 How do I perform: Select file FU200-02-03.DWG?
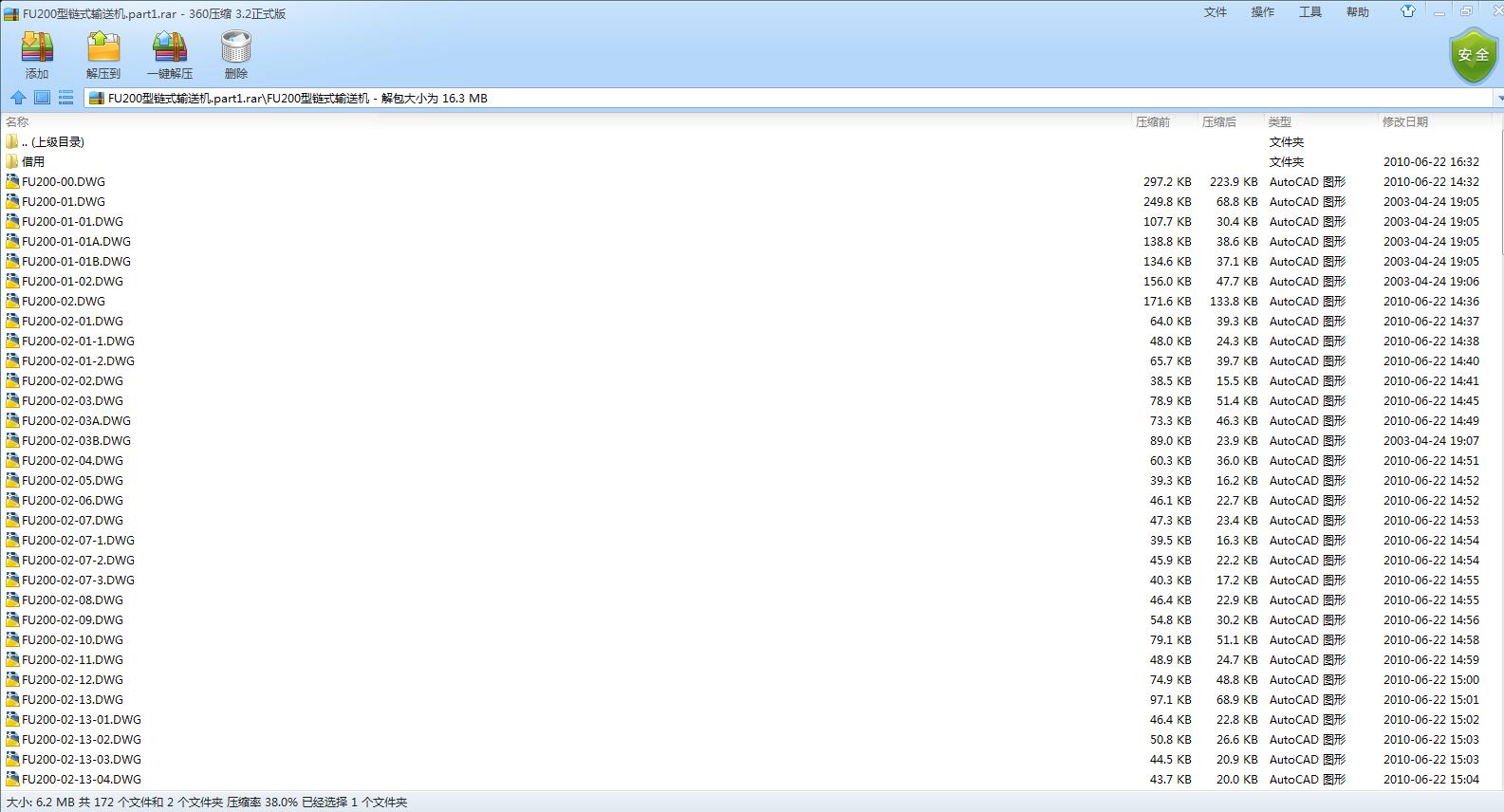(x=72, y=400)
